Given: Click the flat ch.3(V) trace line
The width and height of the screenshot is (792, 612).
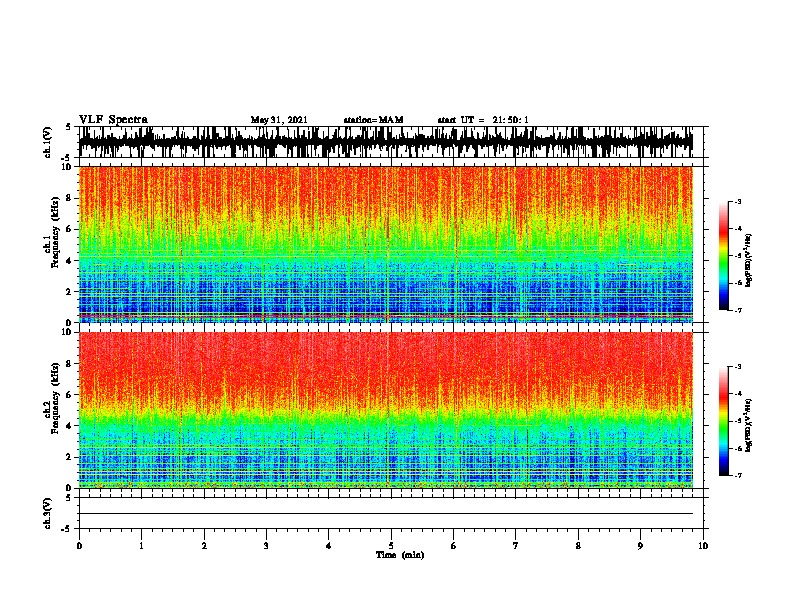Looking at the screenshot, I should 386,514.
